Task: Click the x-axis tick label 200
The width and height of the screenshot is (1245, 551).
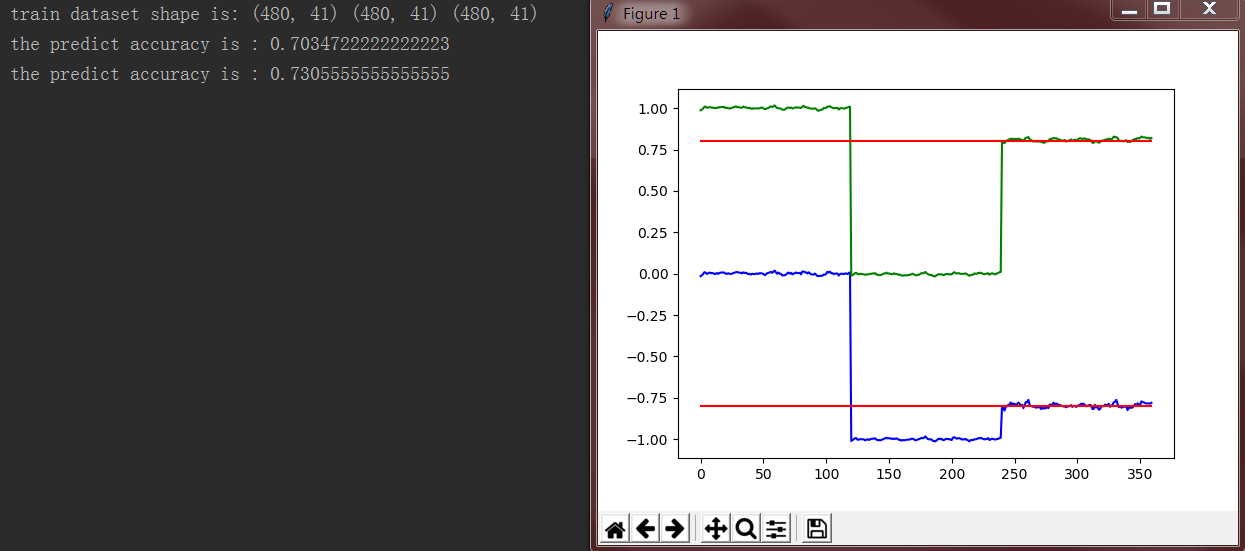Action: pos(951,473)
